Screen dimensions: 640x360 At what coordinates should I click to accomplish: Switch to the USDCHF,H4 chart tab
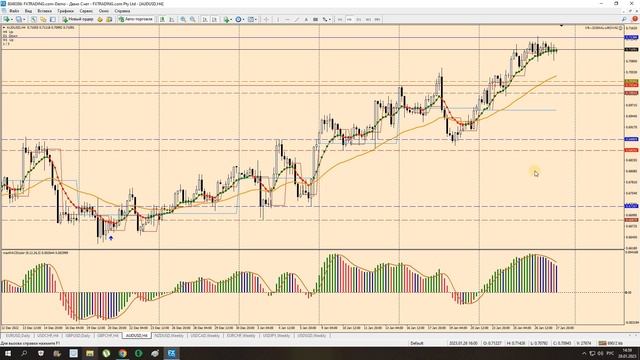pos(48,336)
